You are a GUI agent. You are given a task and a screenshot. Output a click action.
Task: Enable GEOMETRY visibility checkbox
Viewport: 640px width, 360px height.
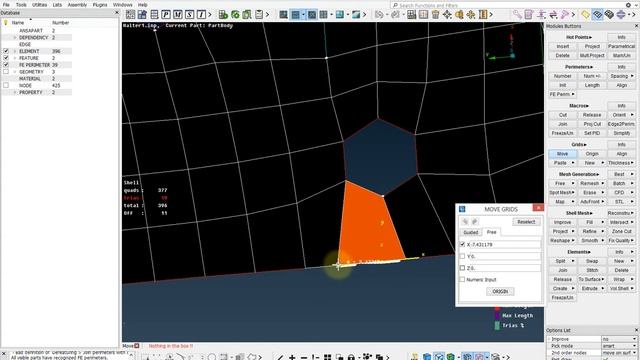6,71
